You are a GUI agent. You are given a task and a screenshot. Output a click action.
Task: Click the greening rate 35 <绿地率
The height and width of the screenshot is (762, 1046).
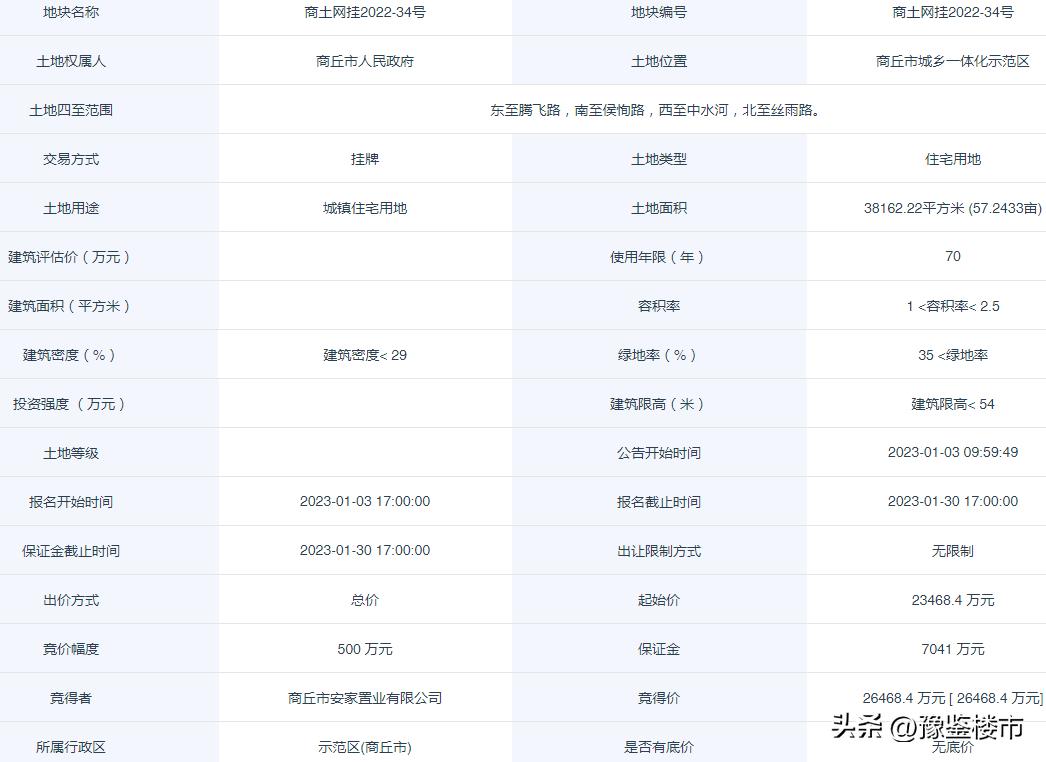coord(953,354)
